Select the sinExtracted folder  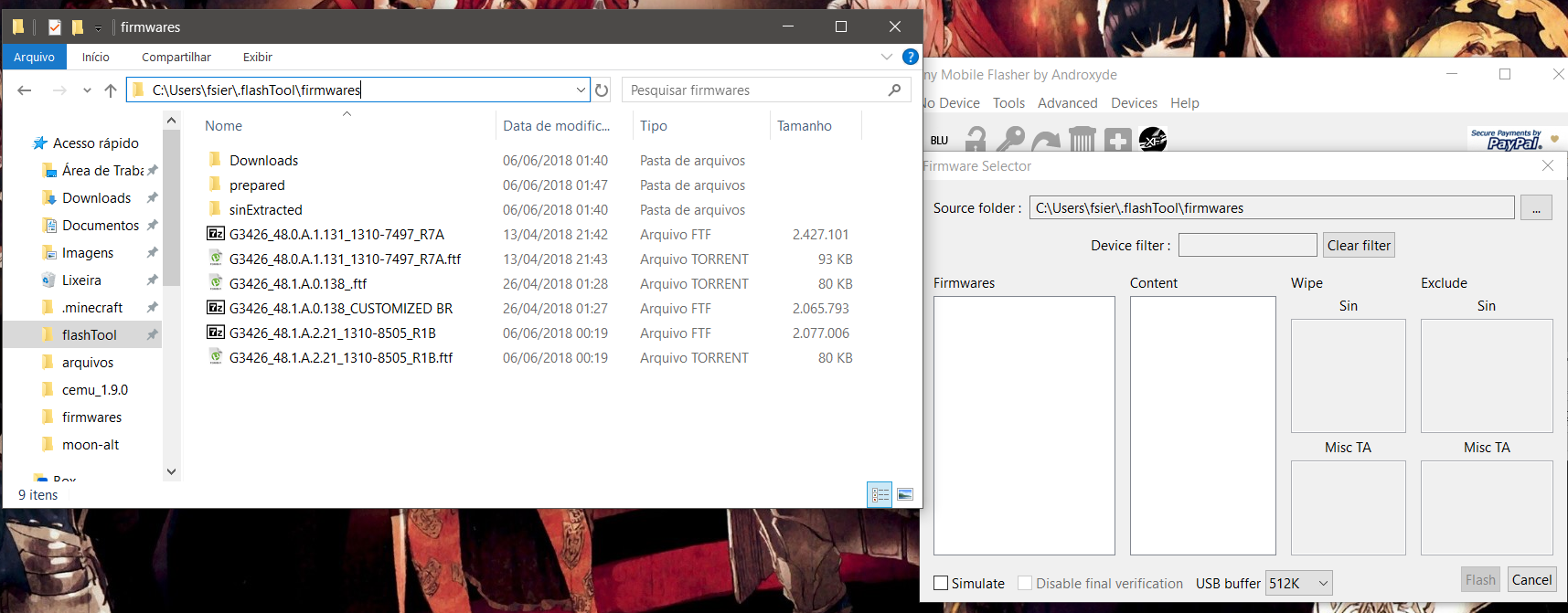click(265, 210)
